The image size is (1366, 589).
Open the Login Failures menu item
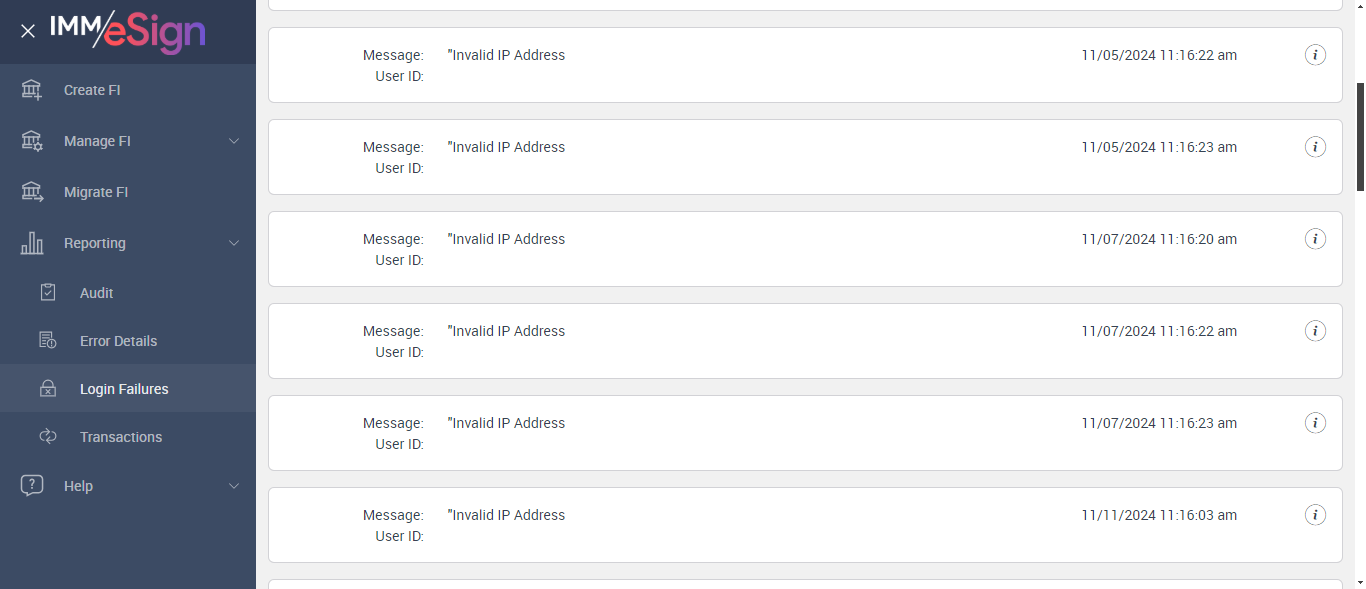pyautogui.click(x=124, y=389)
